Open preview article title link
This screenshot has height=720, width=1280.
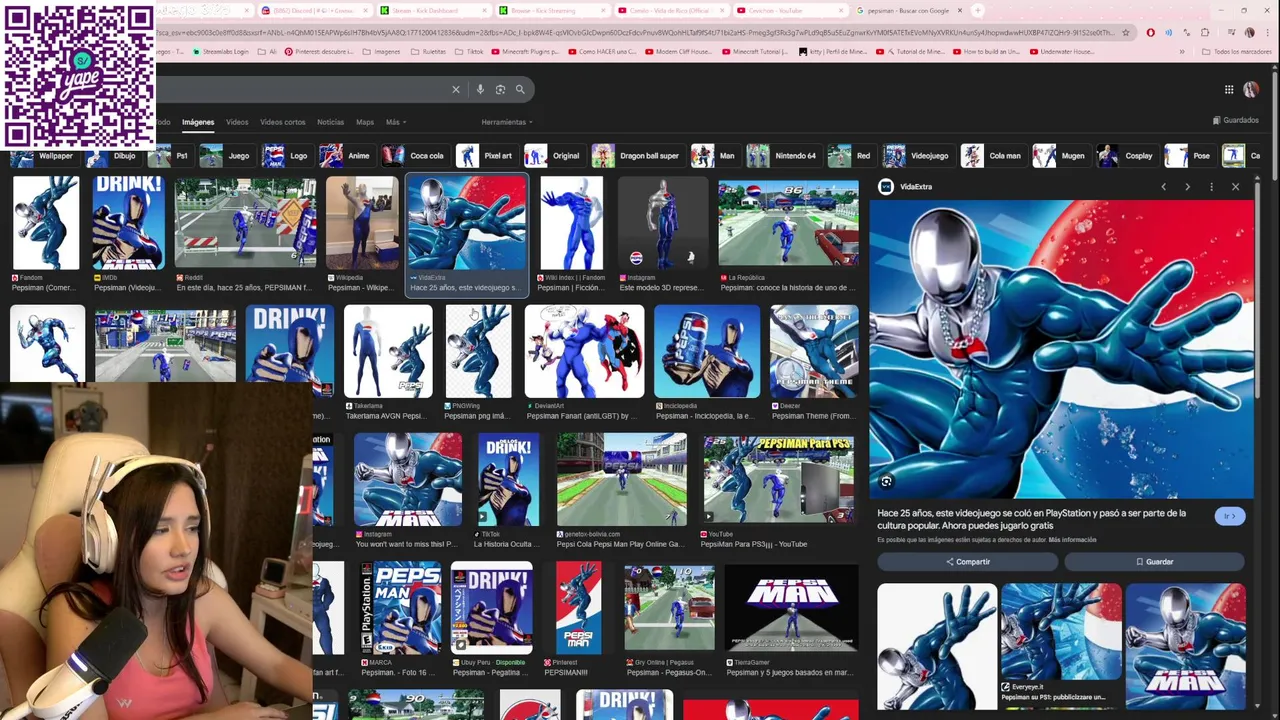pyautogui.click(x=1032, y=519)
